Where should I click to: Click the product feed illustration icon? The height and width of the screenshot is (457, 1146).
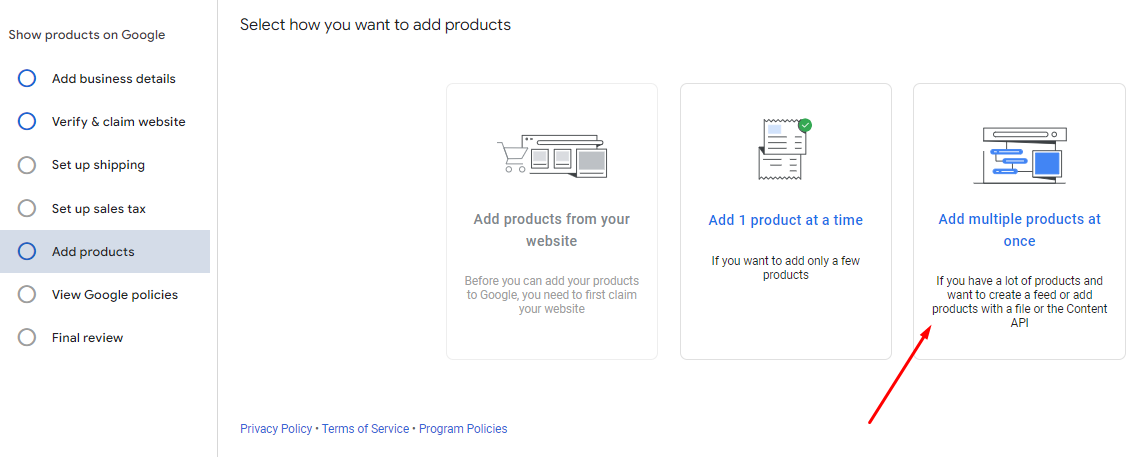click(1019, 156)
